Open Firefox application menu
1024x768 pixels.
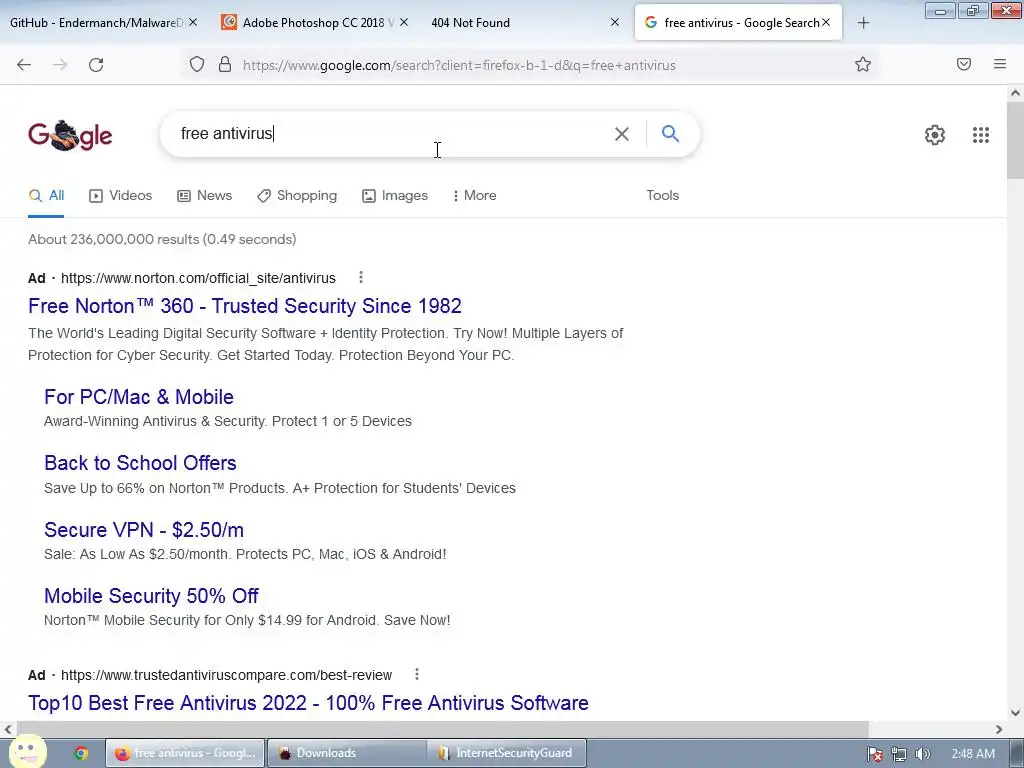coord(1000,64)
